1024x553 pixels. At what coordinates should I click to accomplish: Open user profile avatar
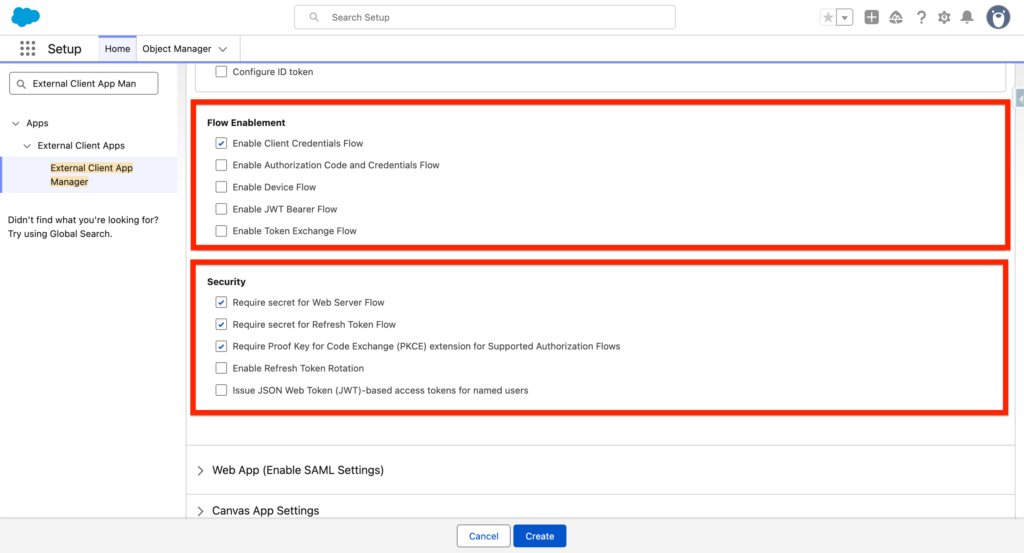tap(998, 17)
